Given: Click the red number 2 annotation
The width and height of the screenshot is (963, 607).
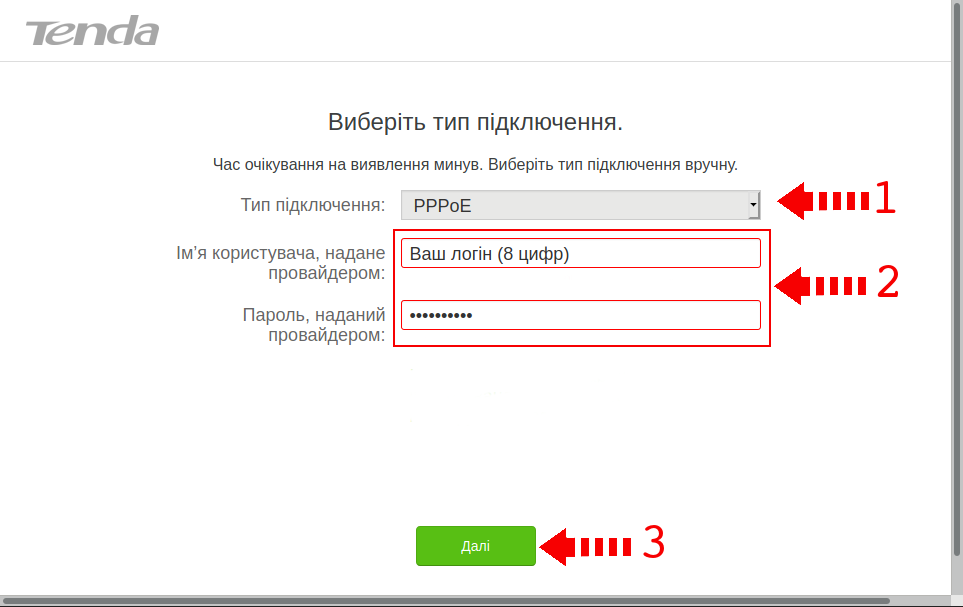Looking at the screenshot, I should pyautogui.click(x=888, y=284).
